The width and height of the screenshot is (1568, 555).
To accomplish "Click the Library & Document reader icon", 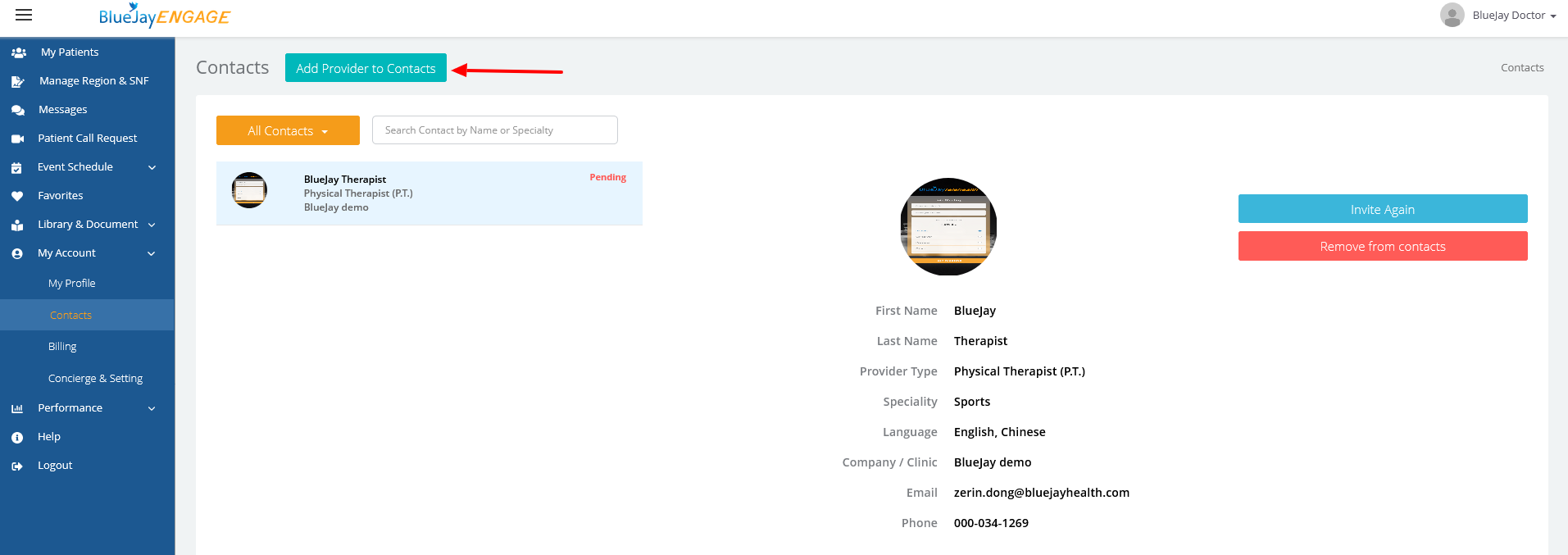I will click(x=17, y=225).
